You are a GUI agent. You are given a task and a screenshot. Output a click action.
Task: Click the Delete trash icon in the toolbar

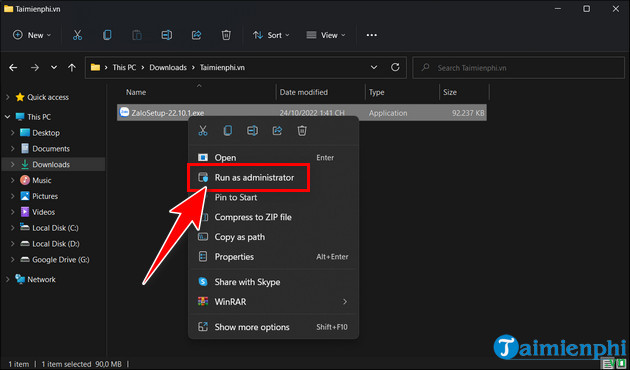(x=226, y=35)
